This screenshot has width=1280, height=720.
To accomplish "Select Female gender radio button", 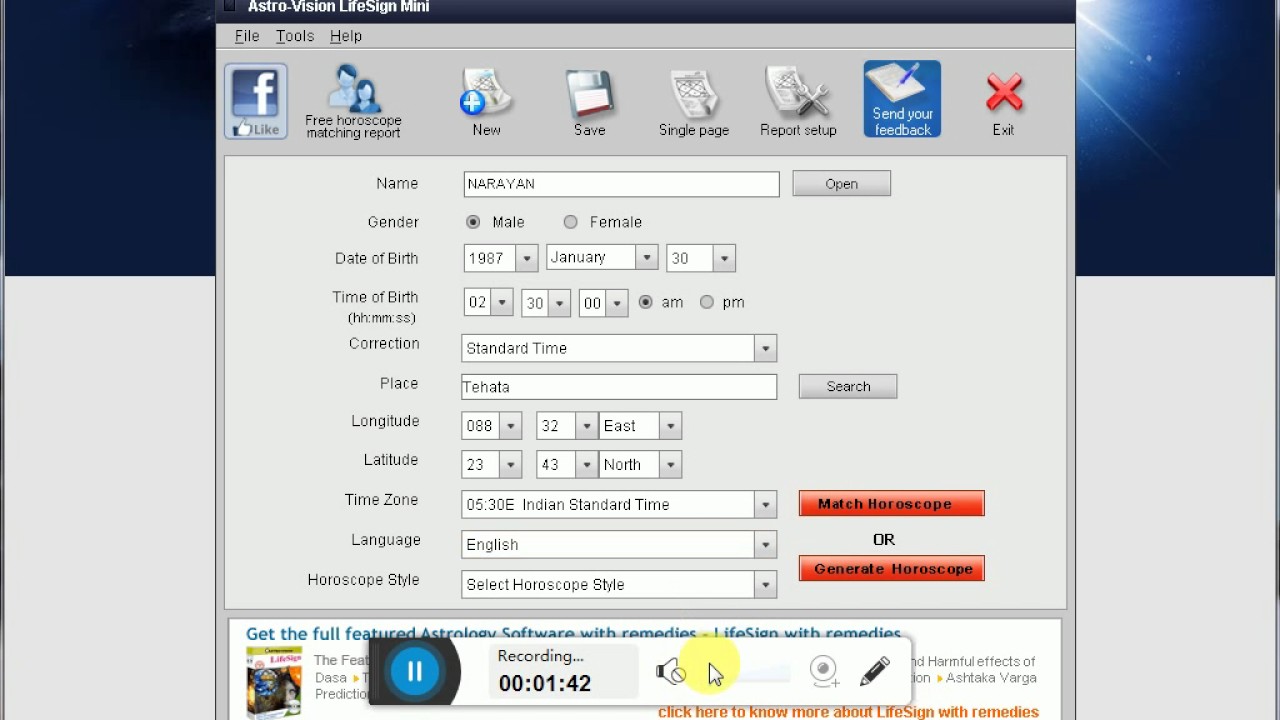I will 570,222.
